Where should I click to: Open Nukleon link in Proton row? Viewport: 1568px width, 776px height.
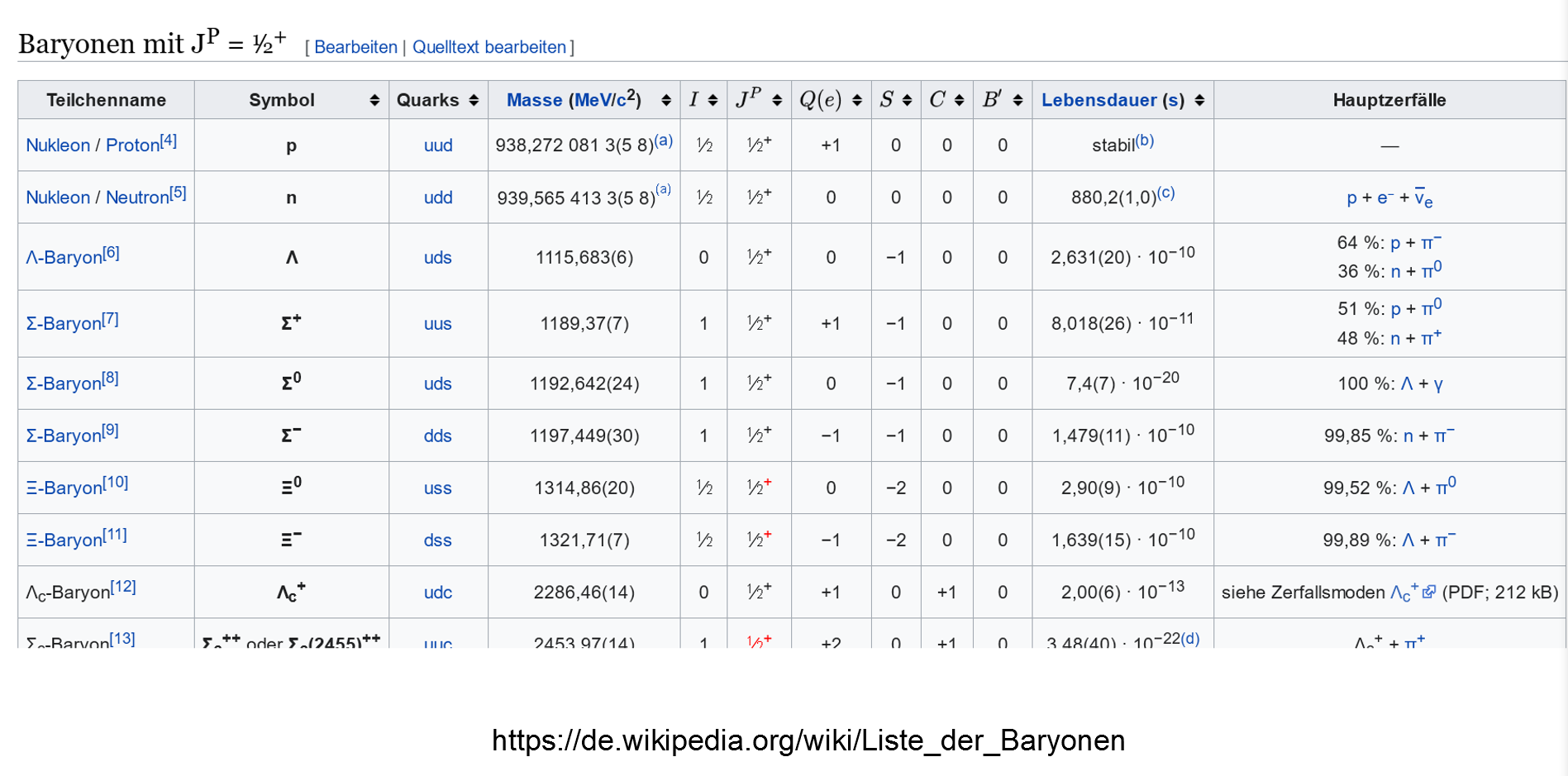(x=58, y=145)
